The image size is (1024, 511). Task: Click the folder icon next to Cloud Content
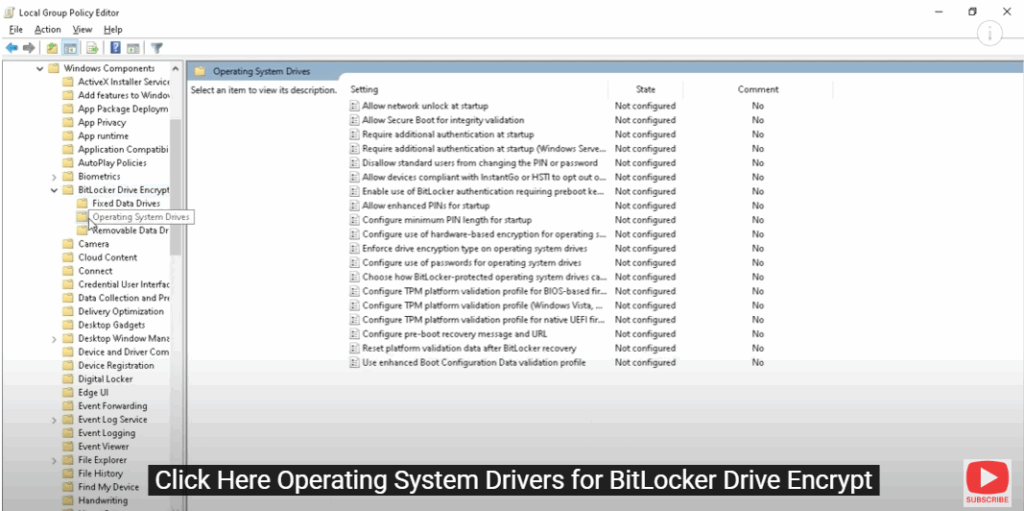pos(68,257)
